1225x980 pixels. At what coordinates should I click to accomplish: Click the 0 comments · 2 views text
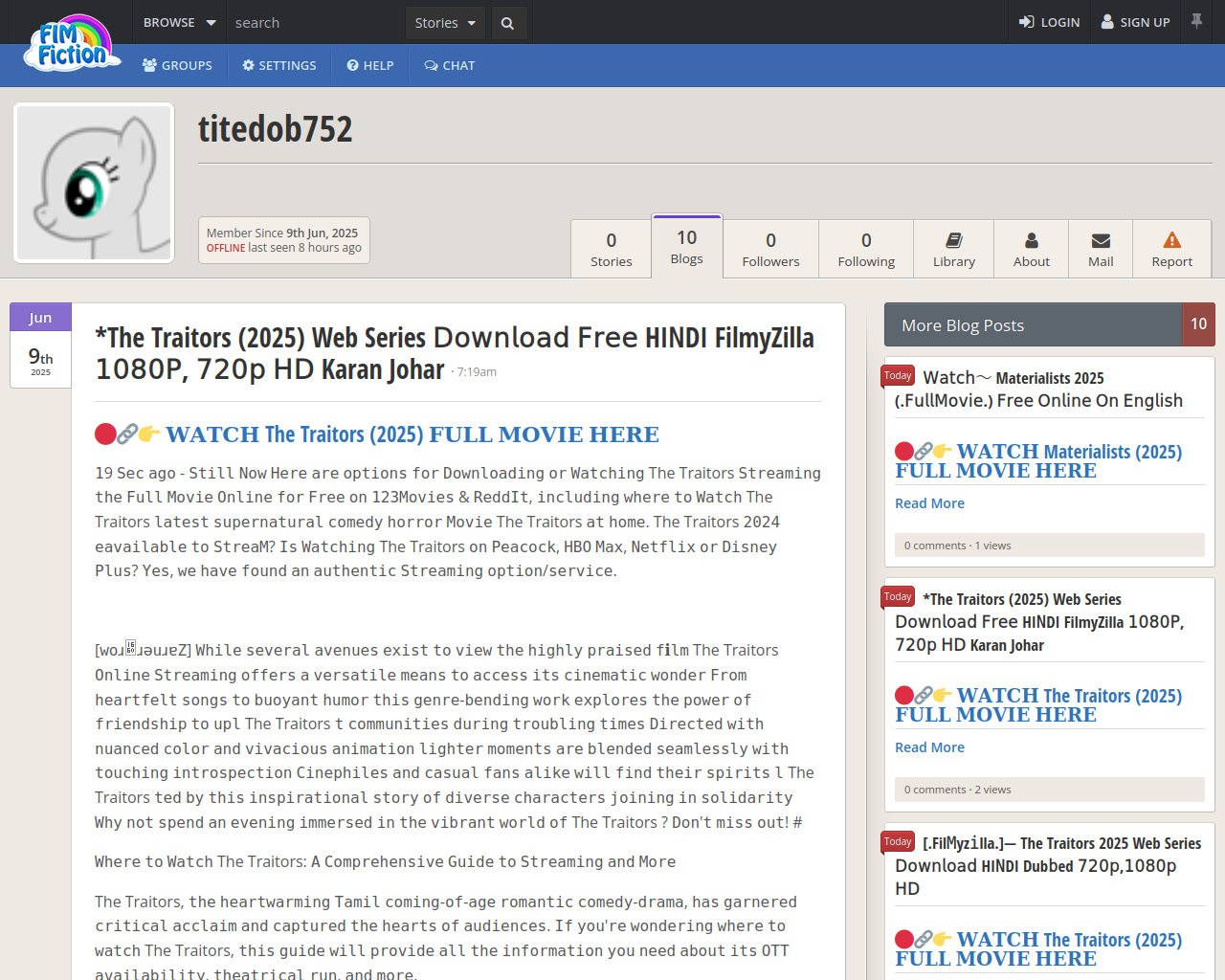click(x=957, y=790)
